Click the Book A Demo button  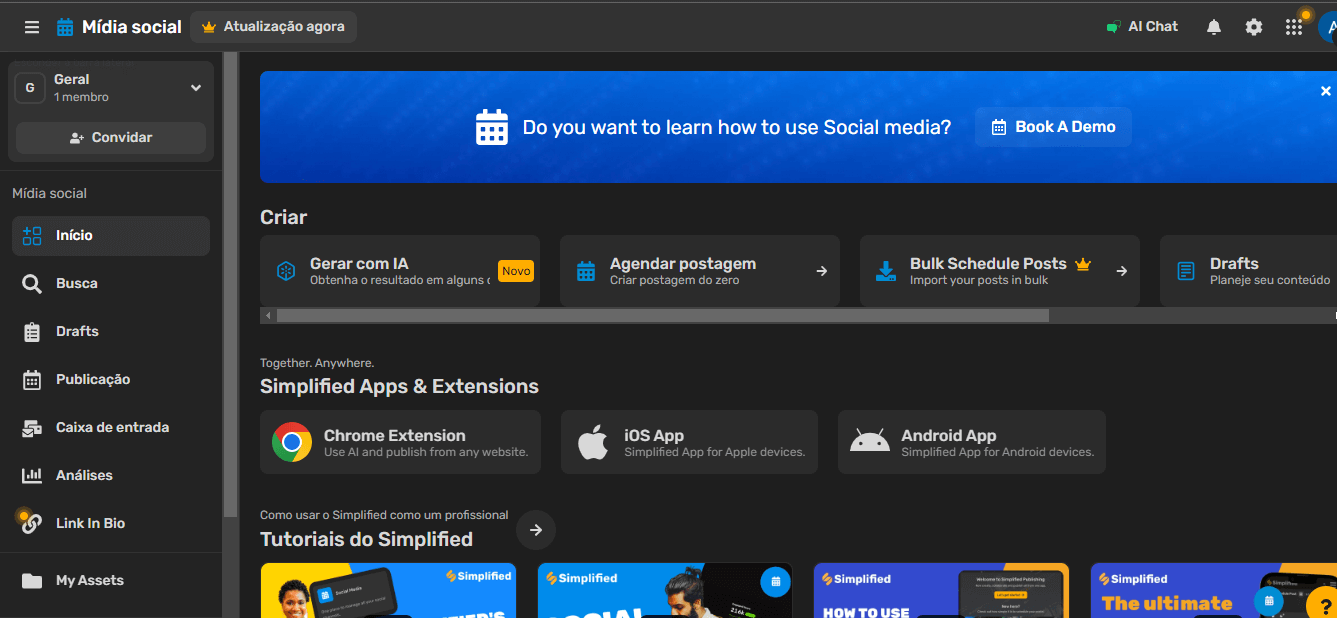click(x=1054, y=127)
